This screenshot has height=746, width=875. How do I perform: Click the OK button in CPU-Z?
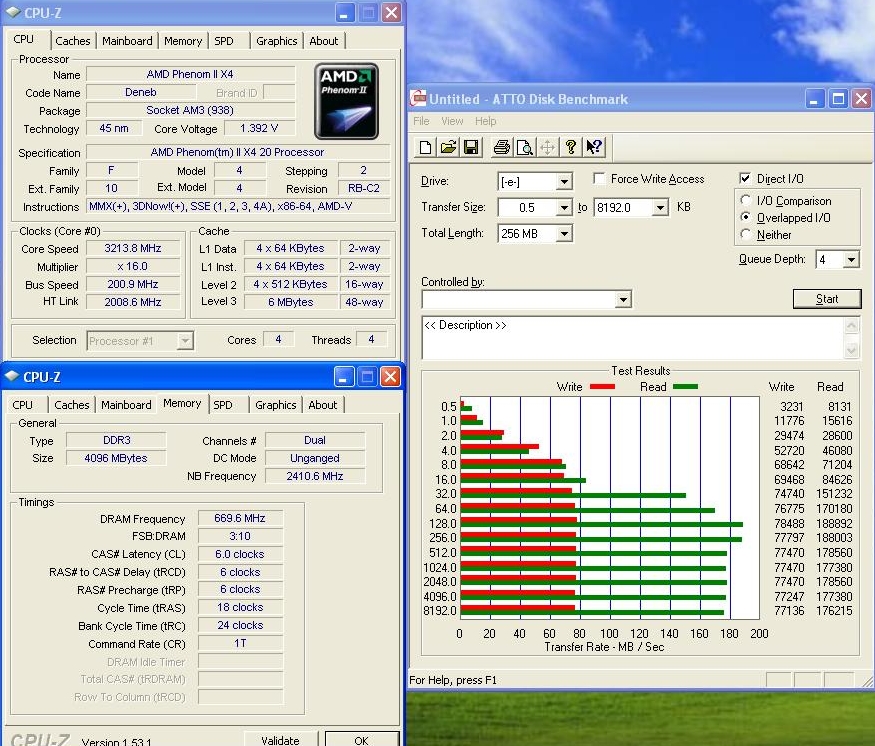coord(362,739)
